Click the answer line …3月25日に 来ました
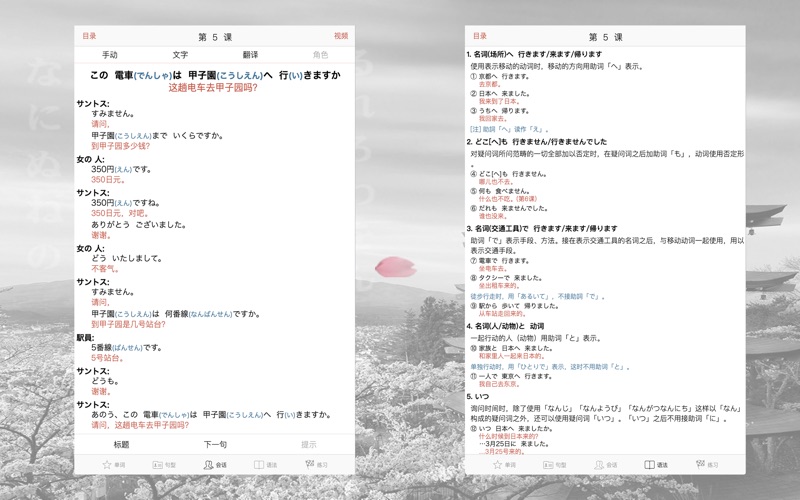Image resolution: width=800 pixels, height=500 pixels. pyautogui.click(x=514, y=444)
